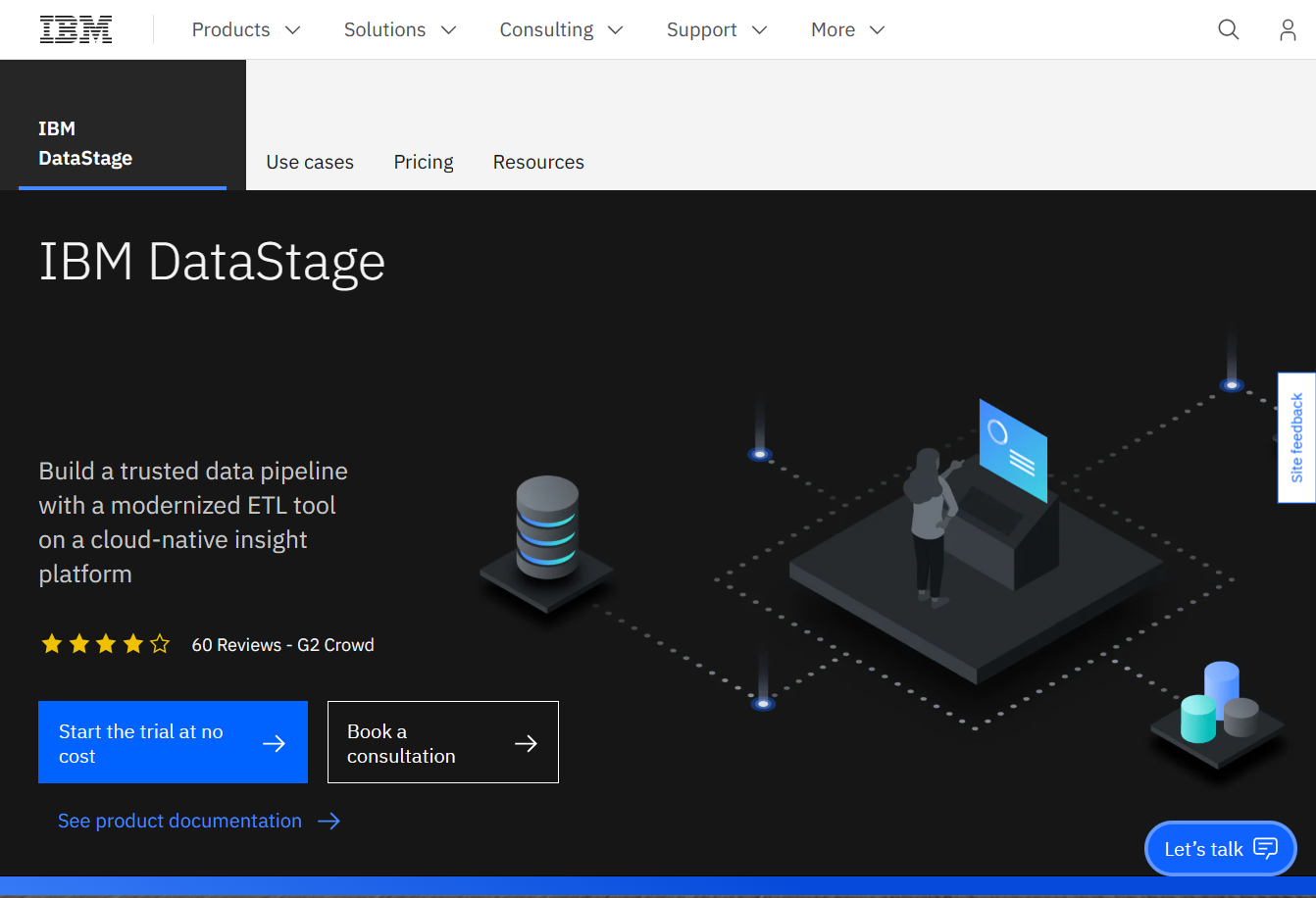Click the chat bubble icon in Let's talk
1316x898 pixels.
(x=1266, y=849)
